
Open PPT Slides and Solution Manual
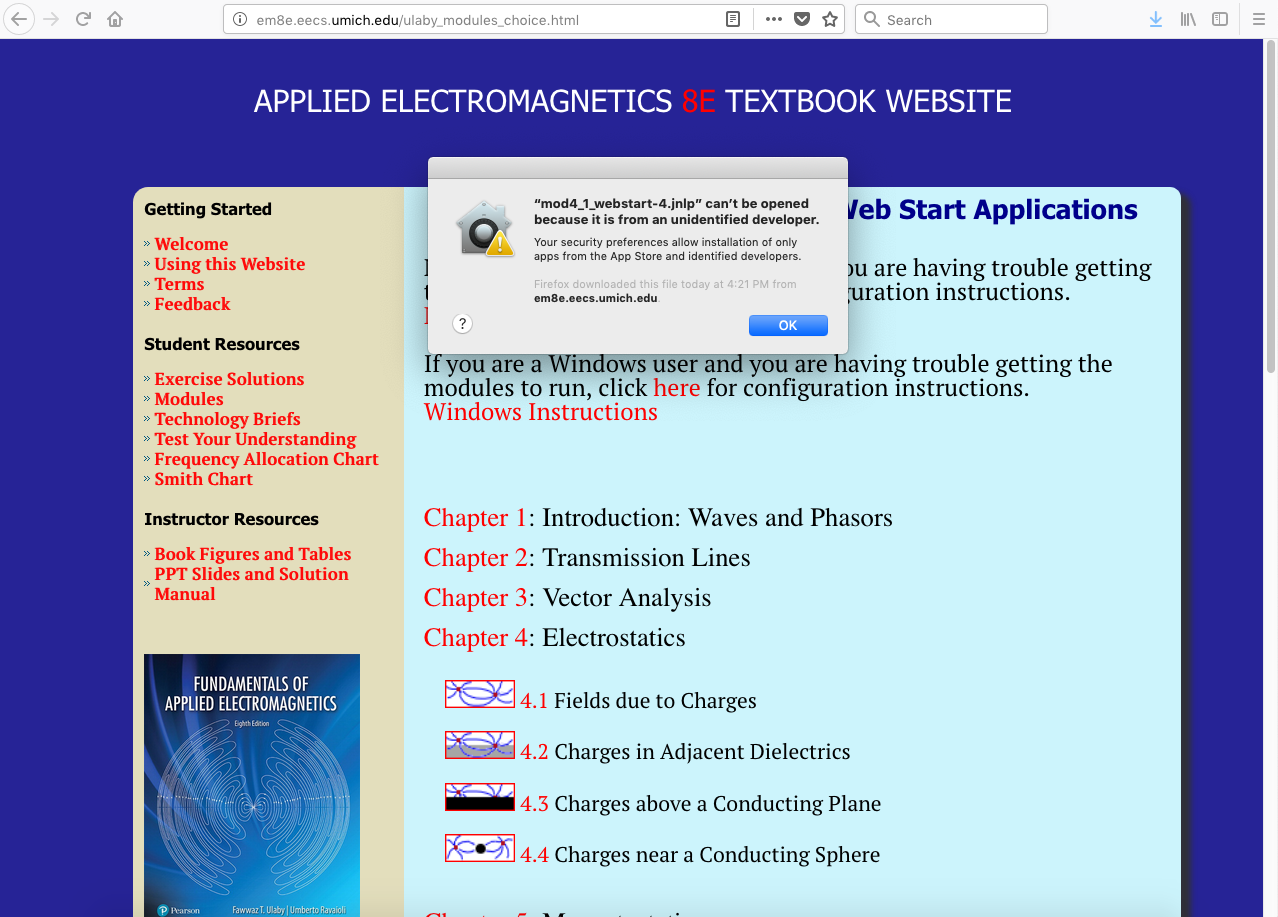pos(251,584)
